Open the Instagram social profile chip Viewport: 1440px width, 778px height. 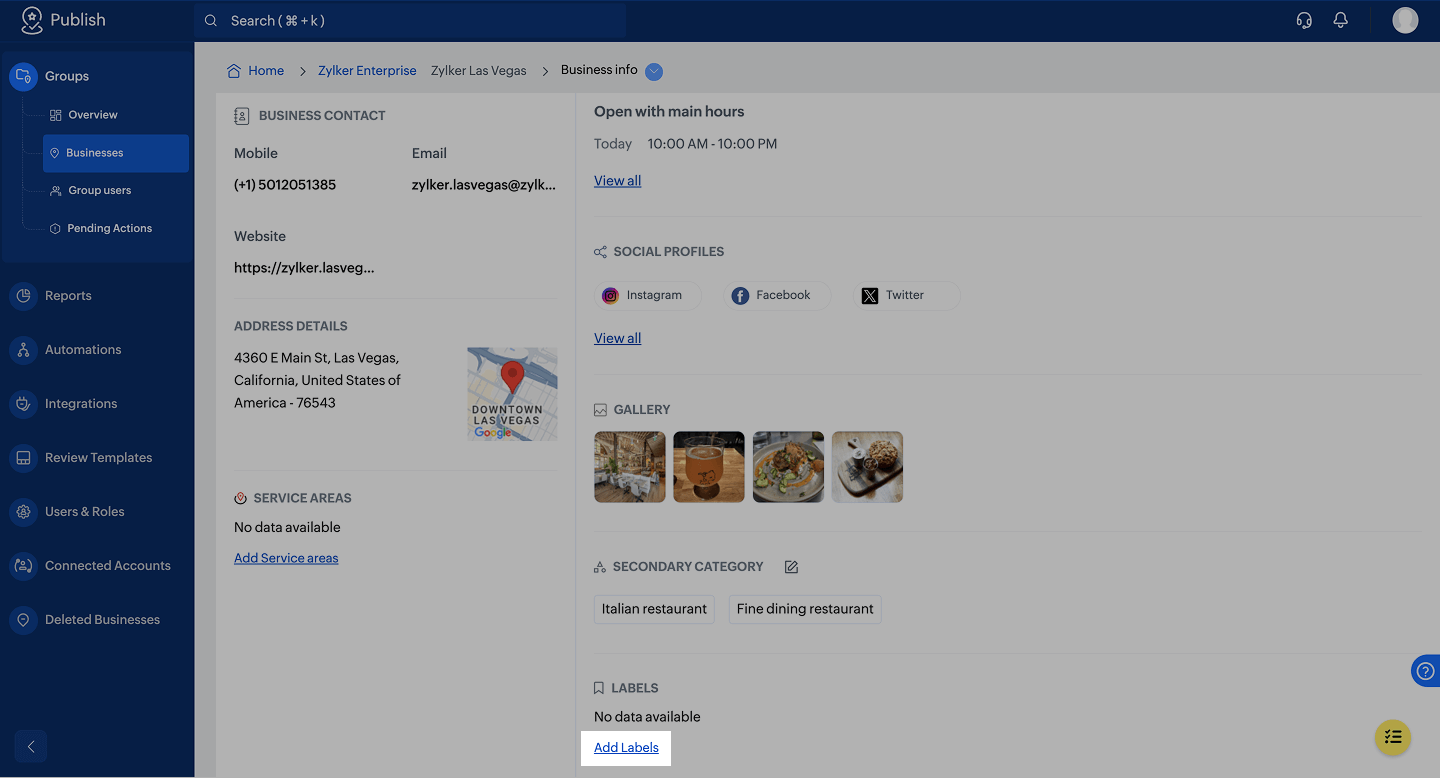point(647,296)
